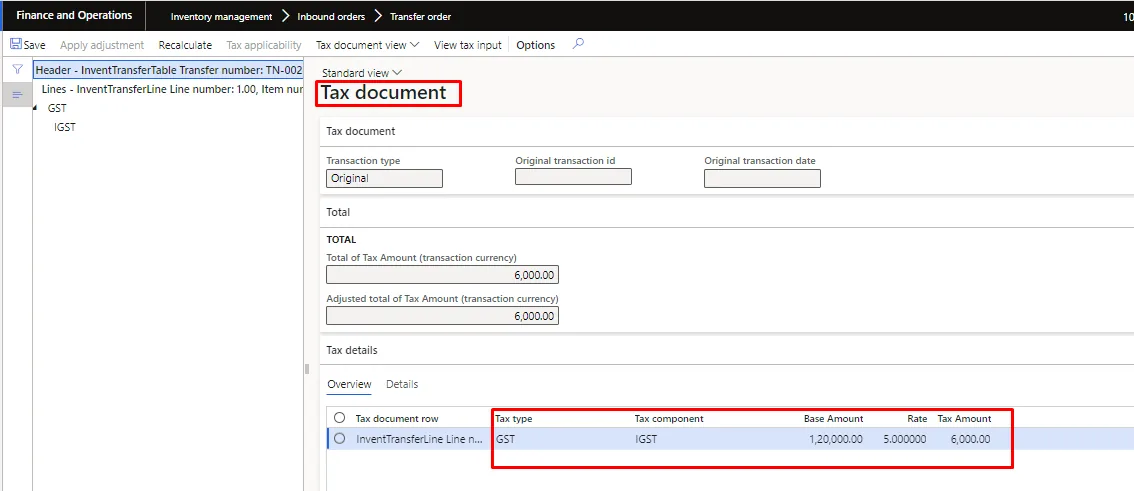Switch to the Overview tab
Viewport: 1134px width, 491px height.
pyautogui.click(x=349, y=385)
